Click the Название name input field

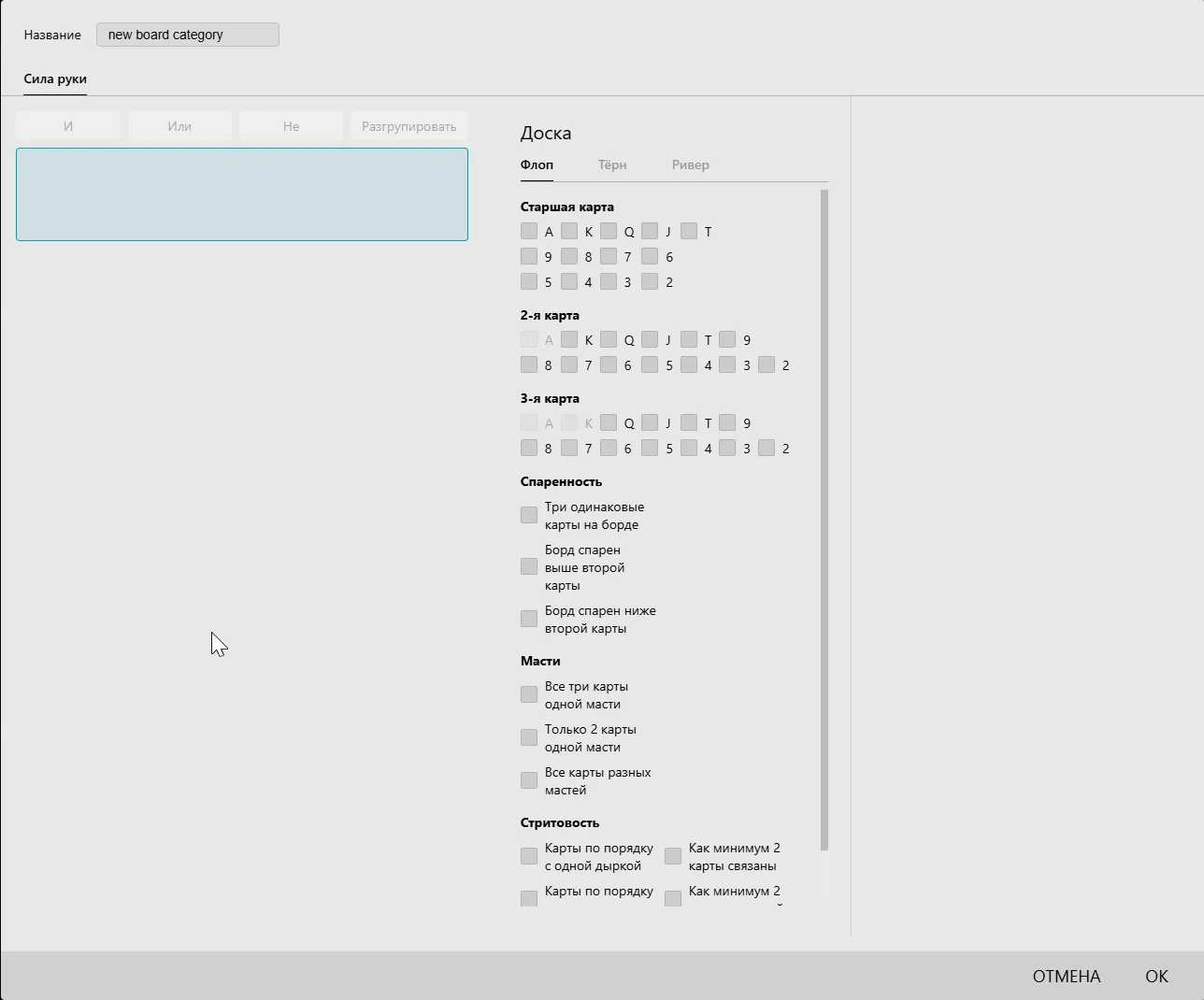pyautogui.click(x=187, y=35)
